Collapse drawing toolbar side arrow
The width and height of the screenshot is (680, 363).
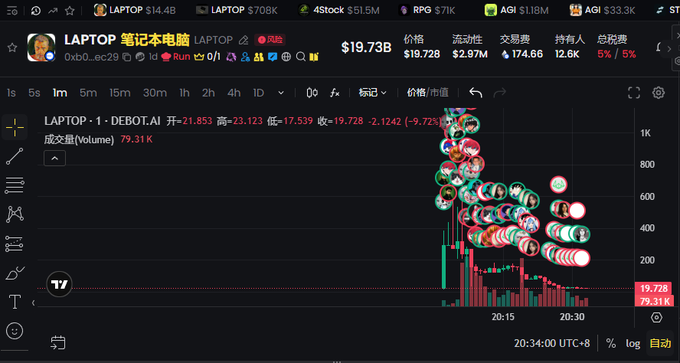33,303
